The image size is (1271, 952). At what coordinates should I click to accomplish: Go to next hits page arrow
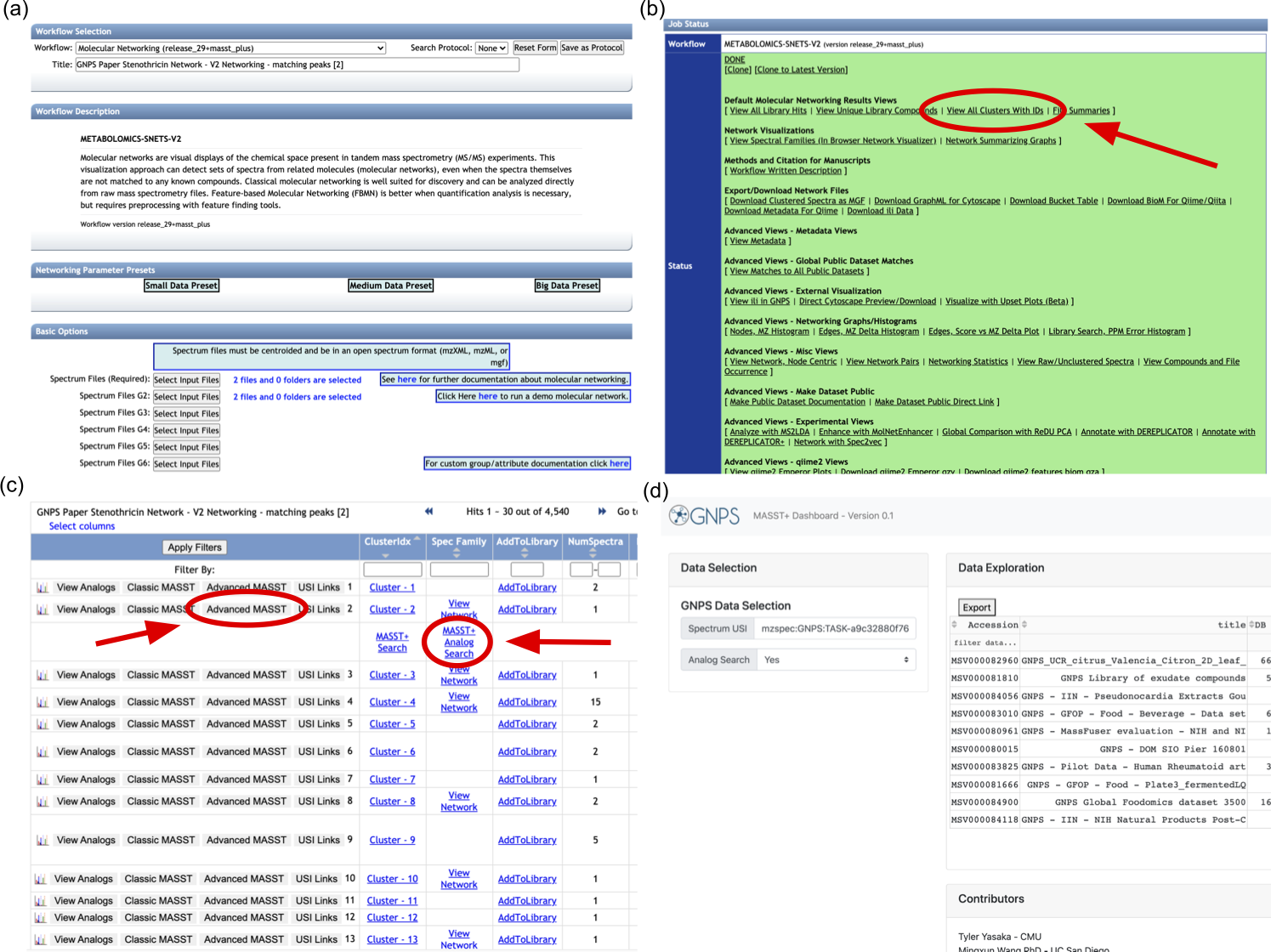coord(602,512)
